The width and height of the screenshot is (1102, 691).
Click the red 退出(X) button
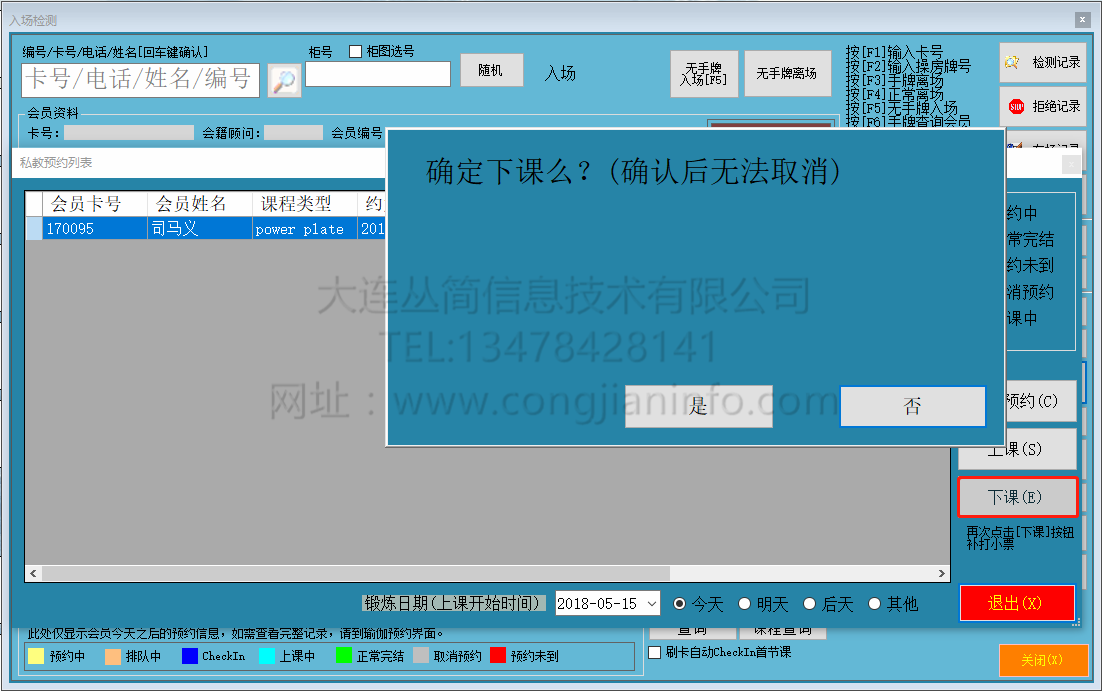point(1017,603)
